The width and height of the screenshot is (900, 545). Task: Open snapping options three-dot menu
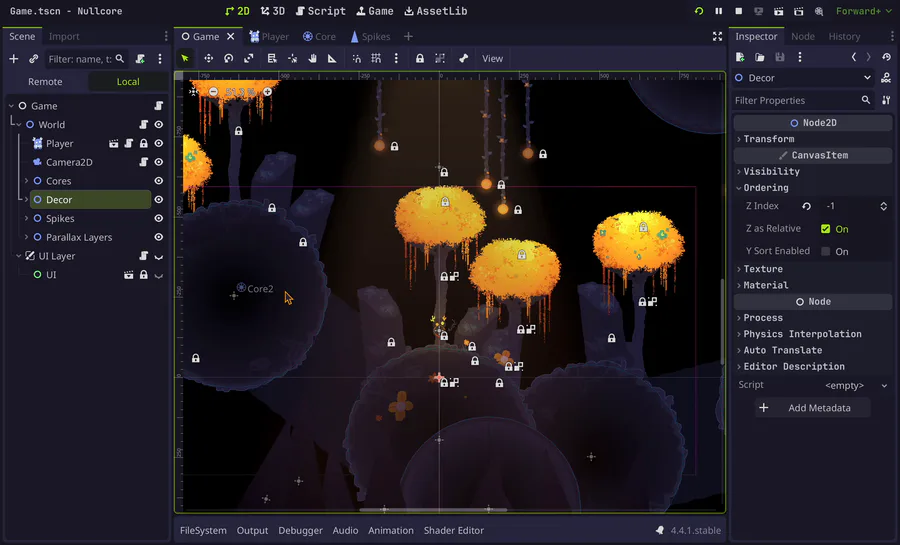tap(396, 59)
